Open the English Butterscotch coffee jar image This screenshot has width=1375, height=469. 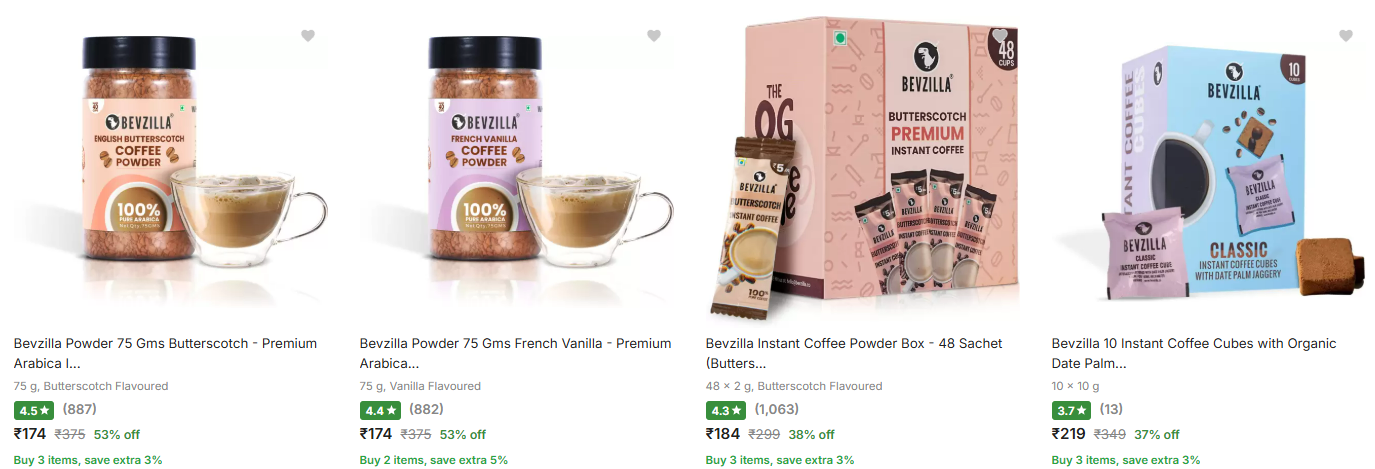pyautogui.click(x=170, y=165)
